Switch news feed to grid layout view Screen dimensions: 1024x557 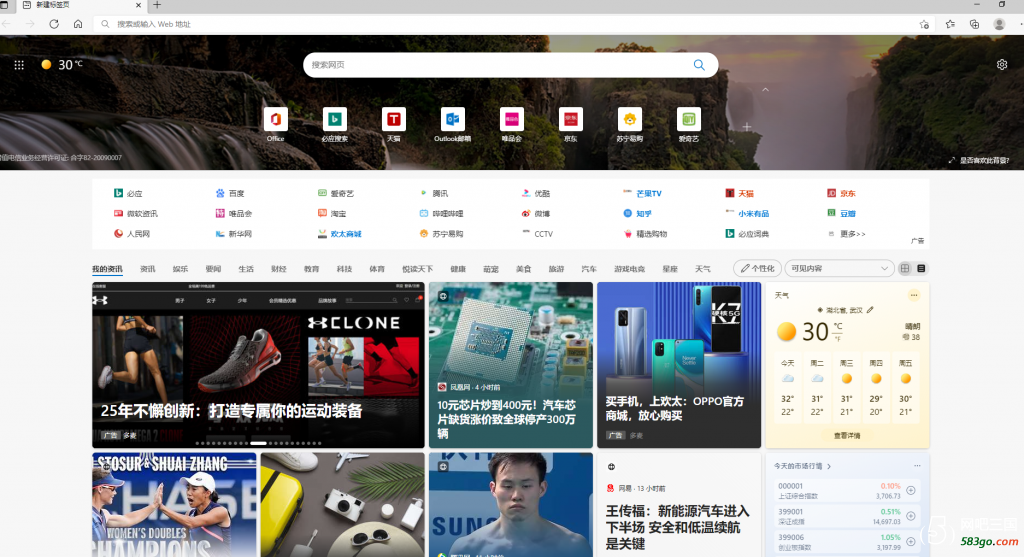pos(905,268)
